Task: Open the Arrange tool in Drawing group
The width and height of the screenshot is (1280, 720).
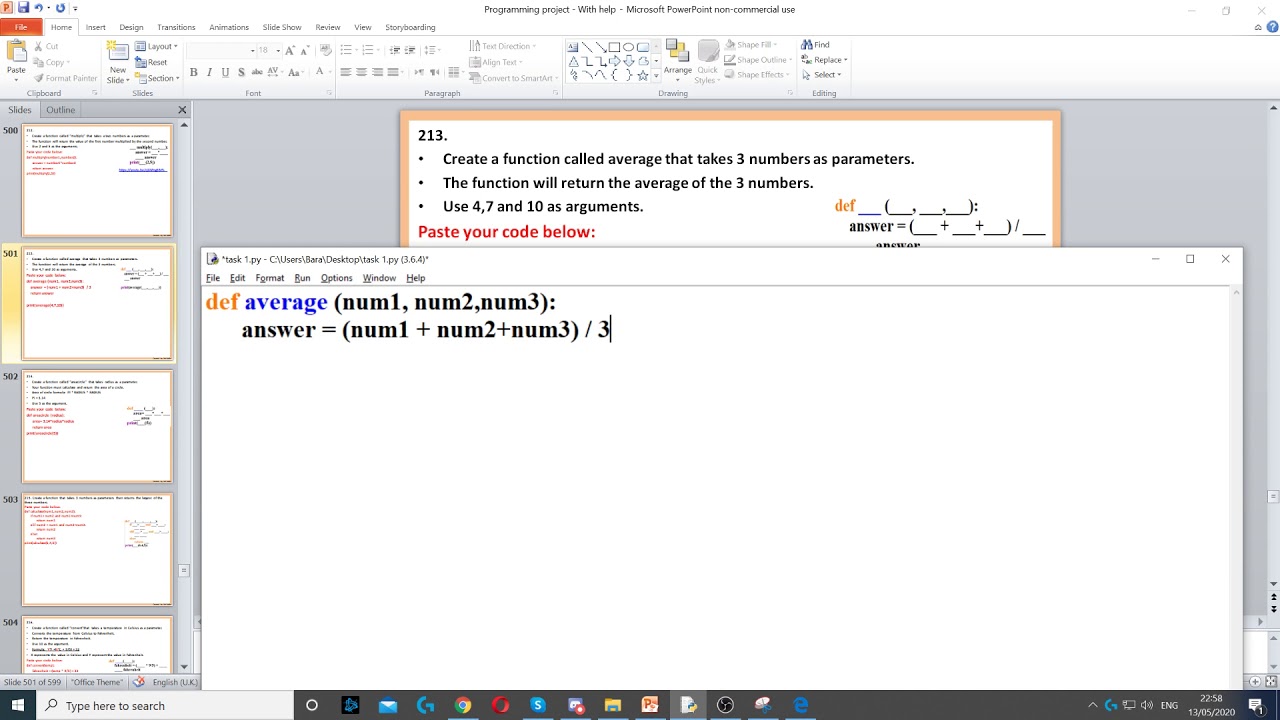Action: 677,58
